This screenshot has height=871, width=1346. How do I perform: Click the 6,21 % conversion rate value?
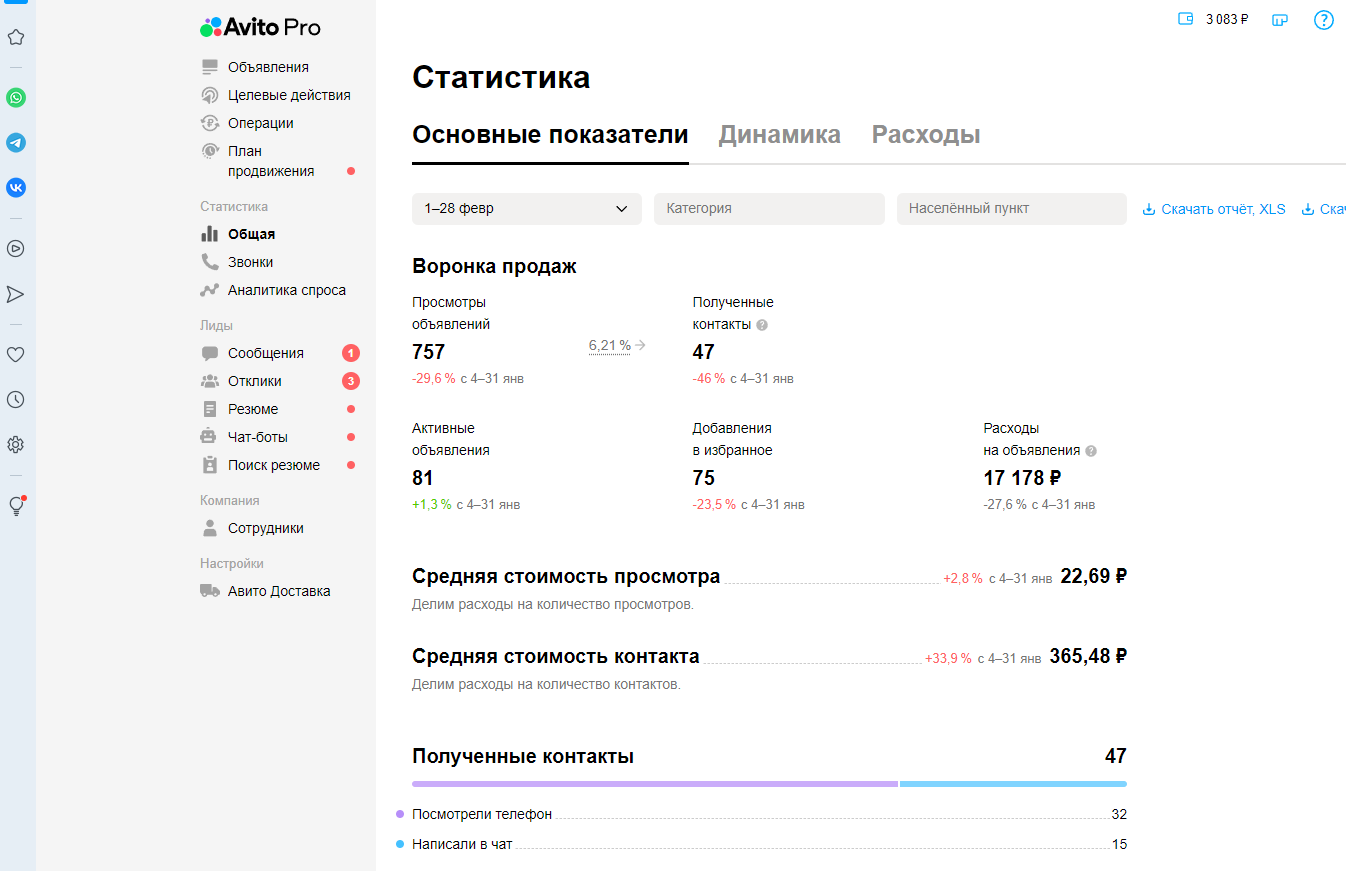coord(609,345)
